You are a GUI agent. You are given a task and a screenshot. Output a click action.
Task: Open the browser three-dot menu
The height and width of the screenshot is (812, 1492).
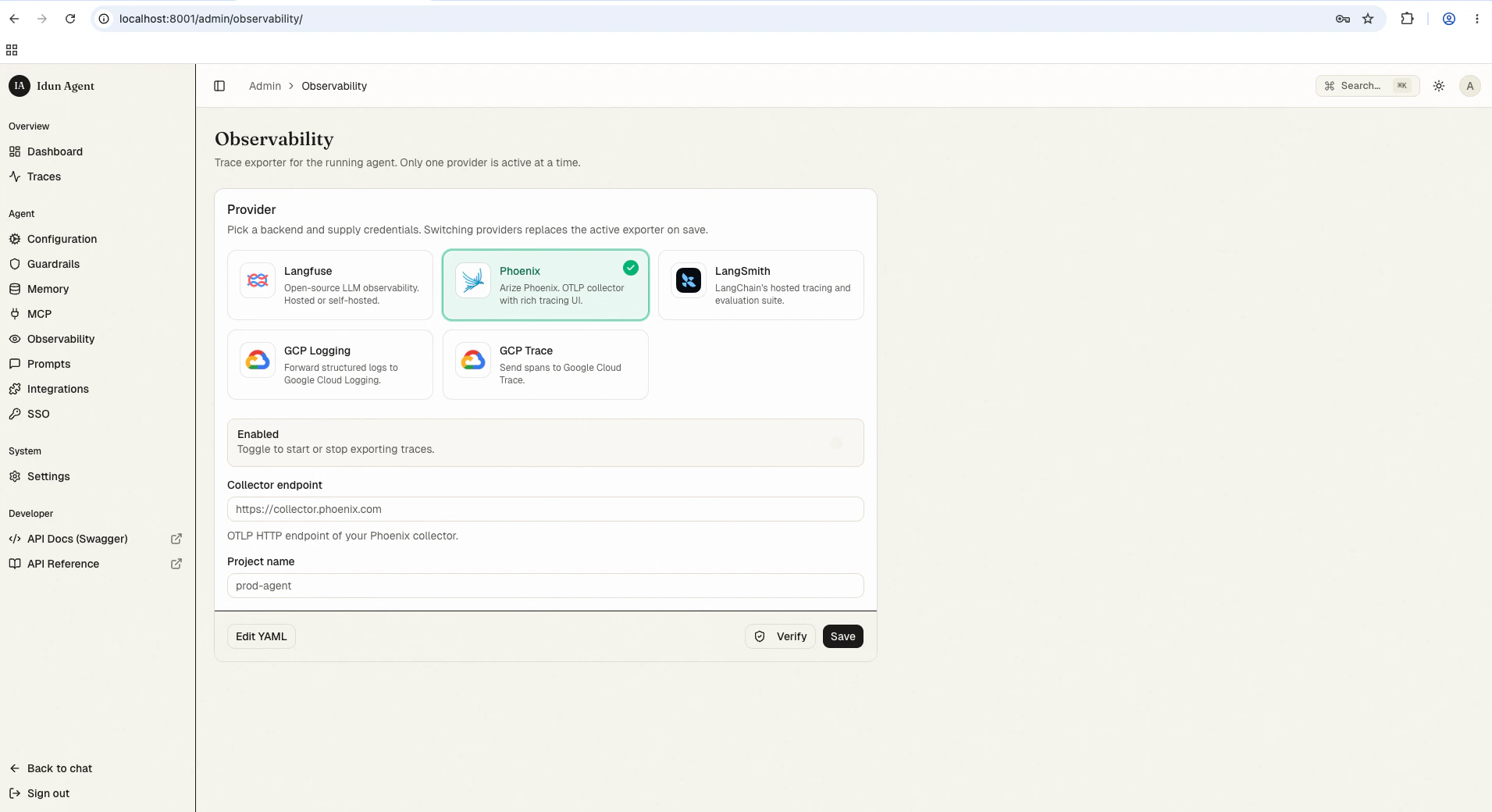click(1476, 19)
